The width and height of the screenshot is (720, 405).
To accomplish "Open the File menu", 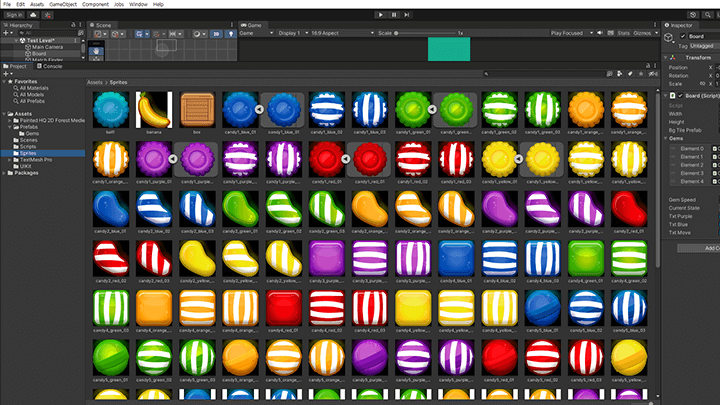I will tap(7, 4).
